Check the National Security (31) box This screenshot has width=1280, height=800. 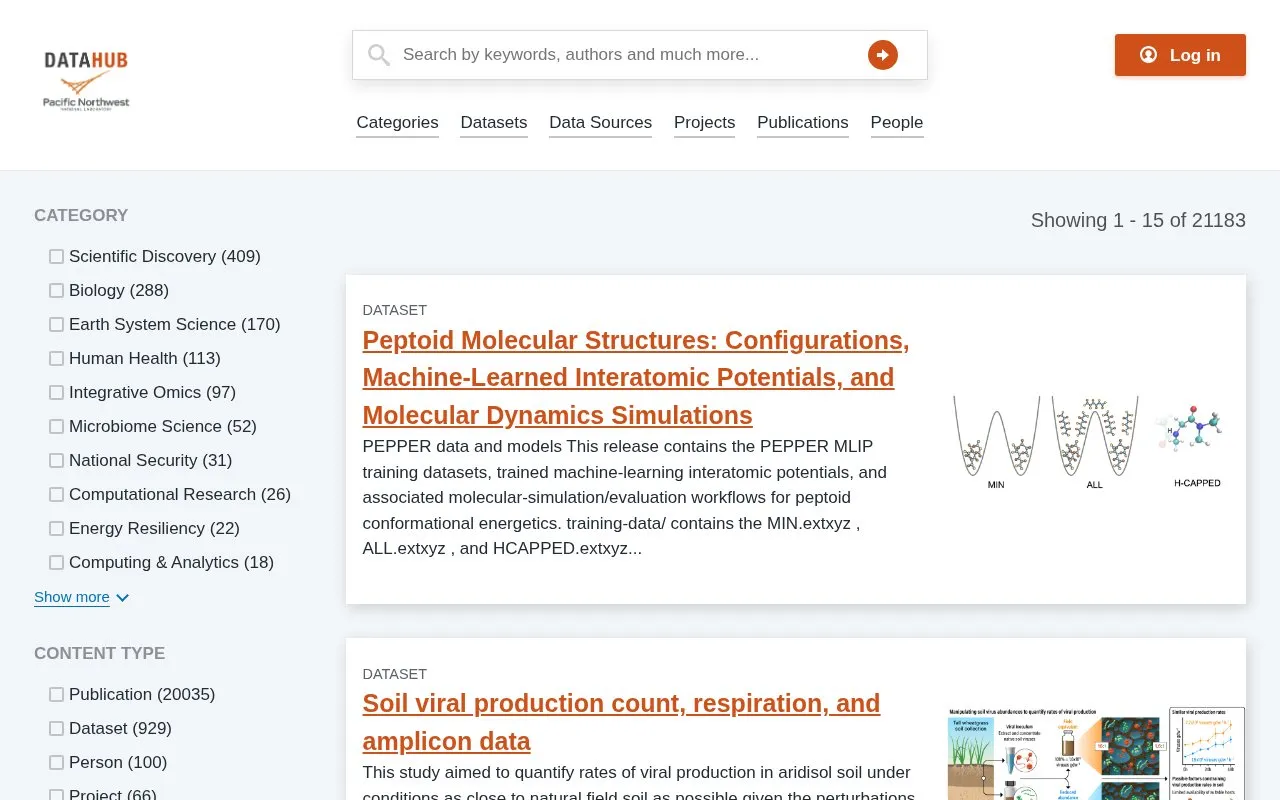pos(56,461)
